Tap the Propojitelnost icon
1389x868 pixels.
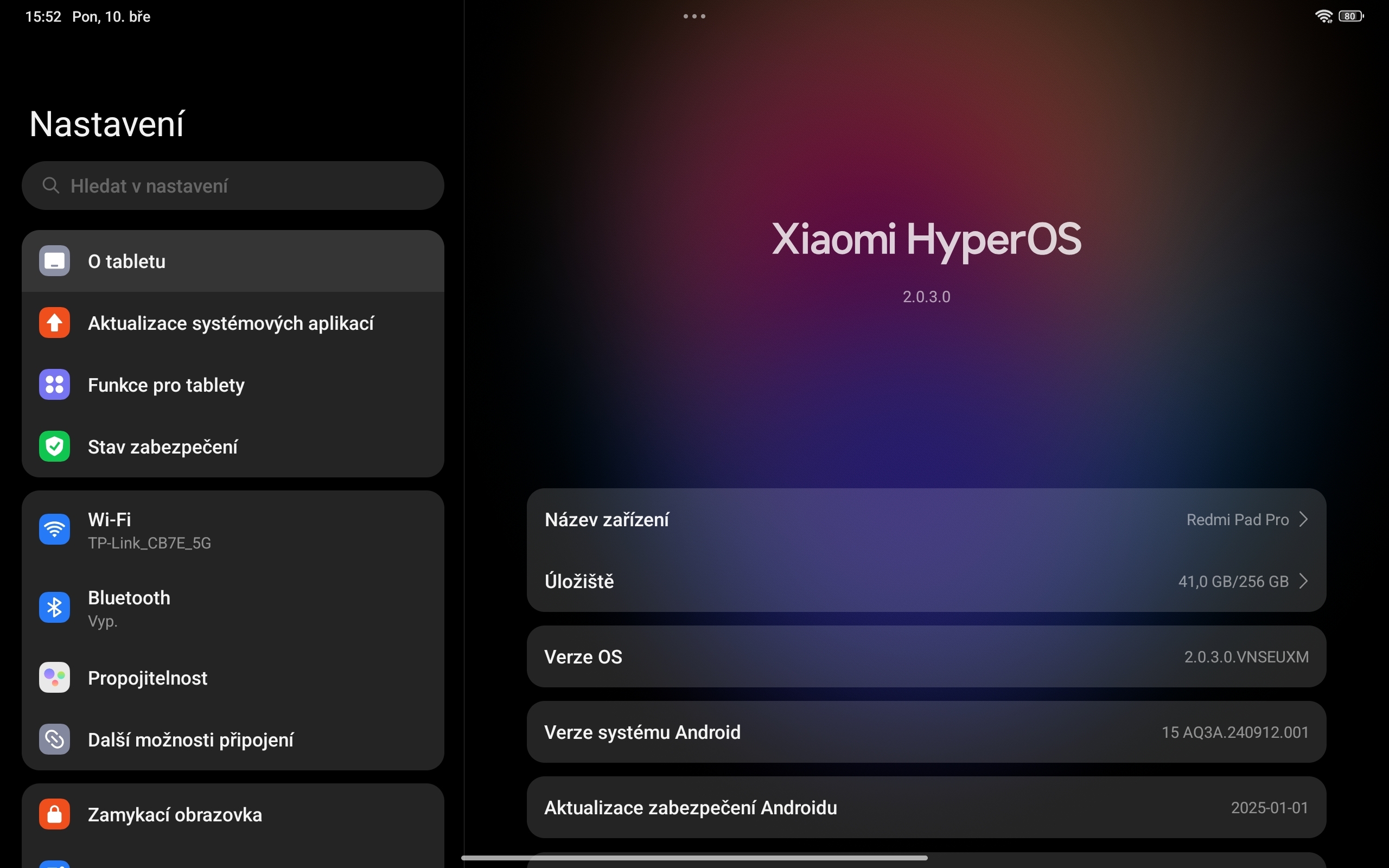click(x=54, y=678)
